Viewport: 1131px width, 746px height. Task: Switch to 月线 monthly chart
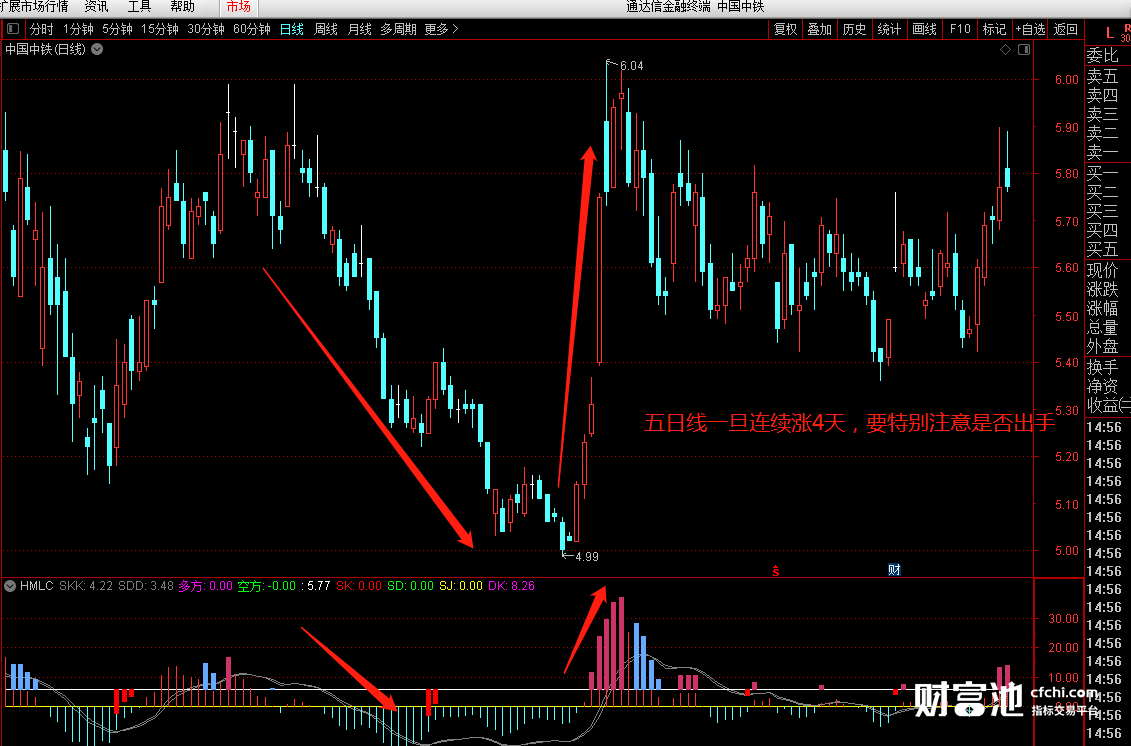tap(359, 29)
